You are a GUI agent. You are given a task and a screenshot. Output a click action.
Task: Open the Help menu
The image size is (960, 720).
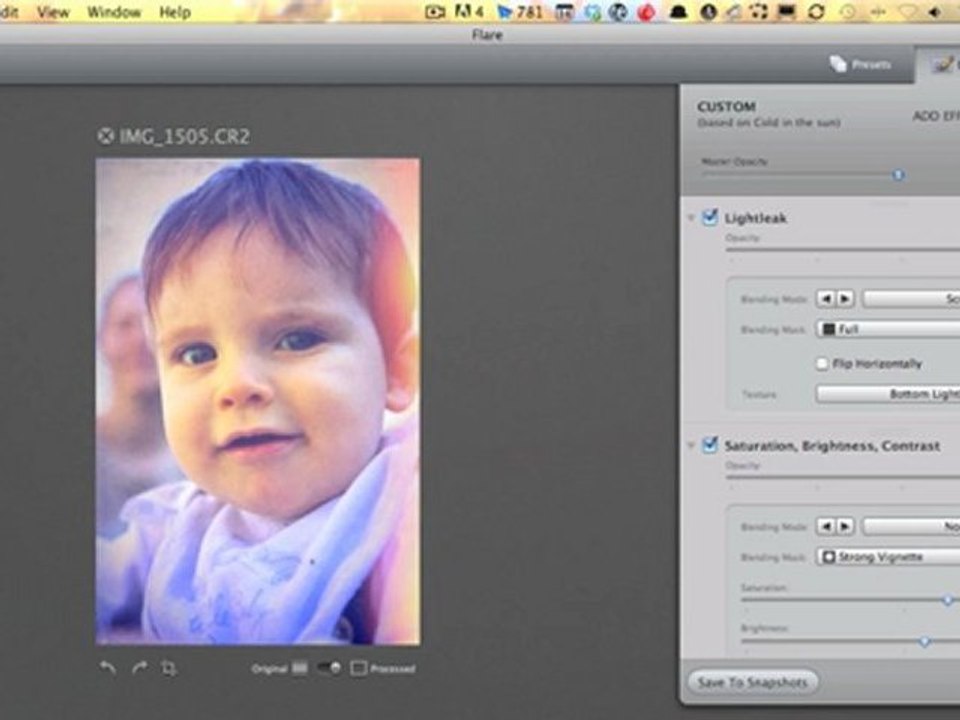pyautogui.click(x=174, y=12)
